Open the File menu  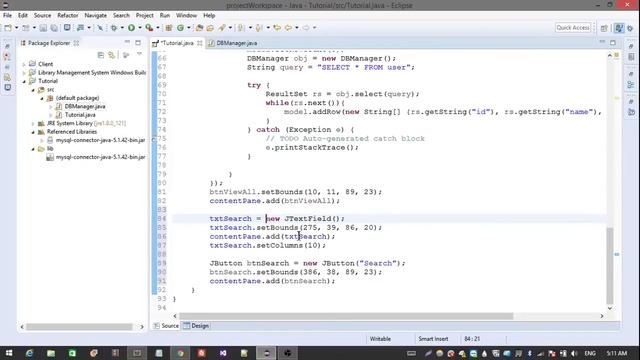tap(7, 15)
